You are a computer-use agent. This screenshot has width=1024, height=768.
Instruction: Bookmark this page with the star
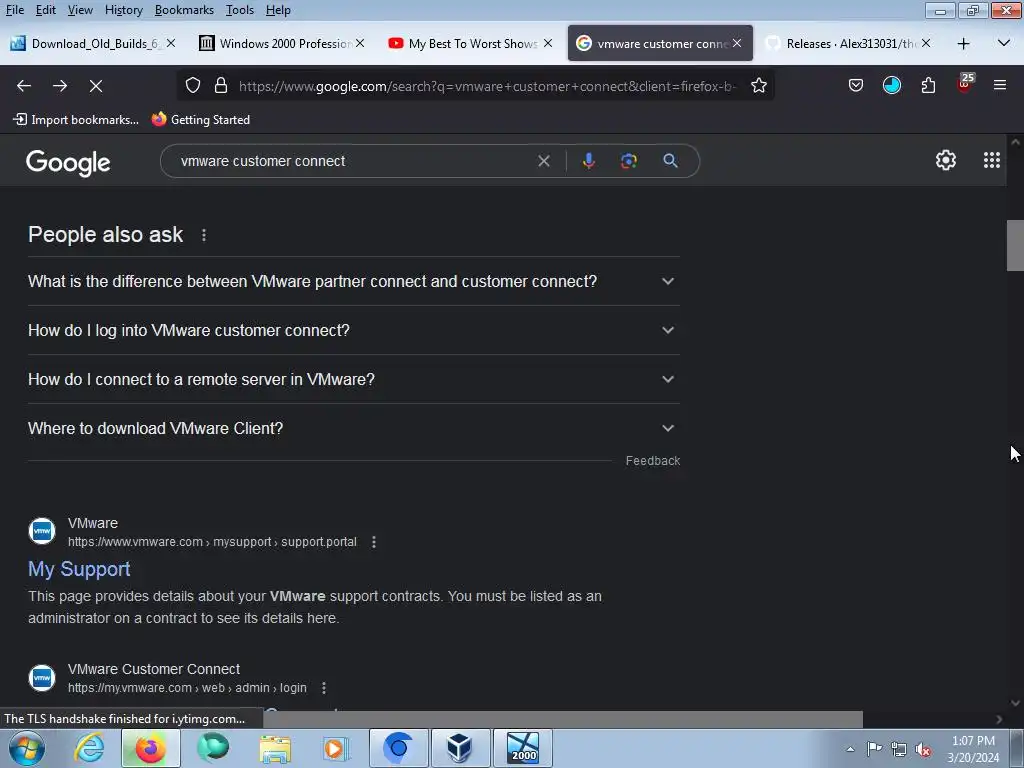click(759, 86)
